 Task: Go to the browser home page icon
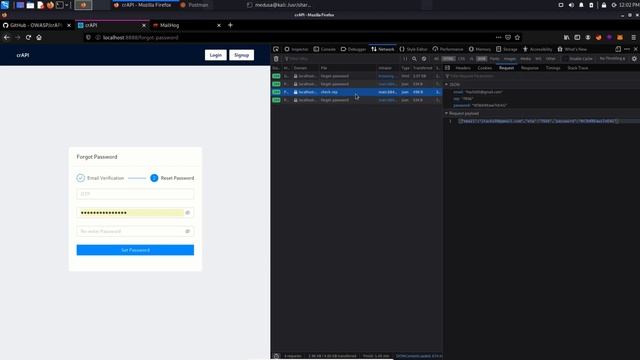coord(39,38)
